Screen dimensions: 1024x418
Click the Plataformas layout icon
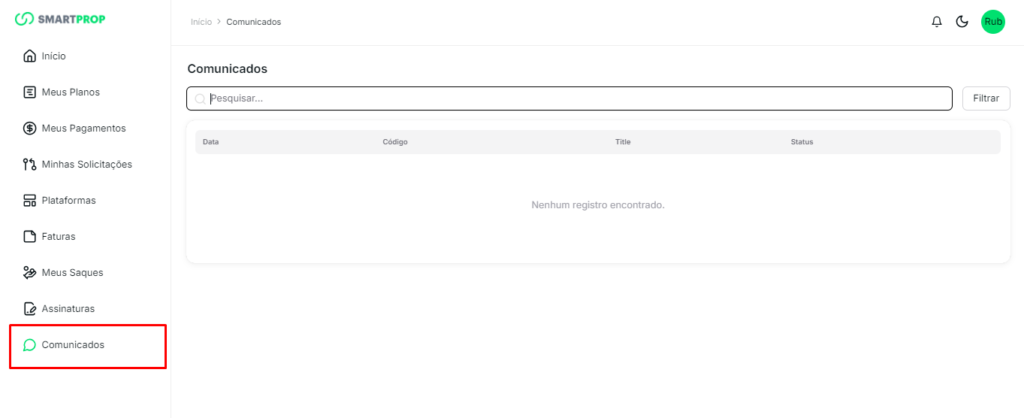click(x=29, y=200)
